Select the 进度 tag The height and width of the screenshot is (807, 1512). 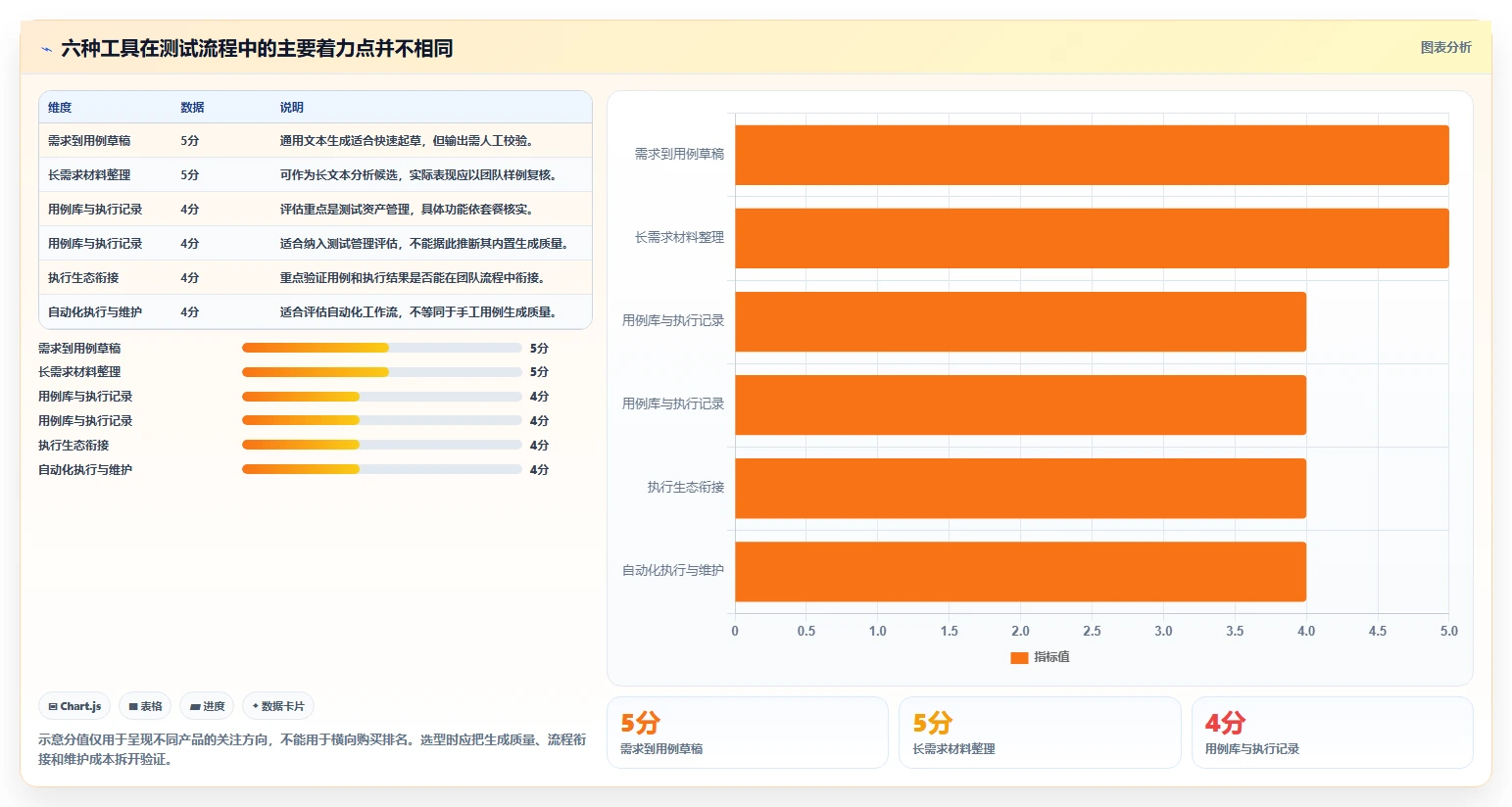click(207, 706)
